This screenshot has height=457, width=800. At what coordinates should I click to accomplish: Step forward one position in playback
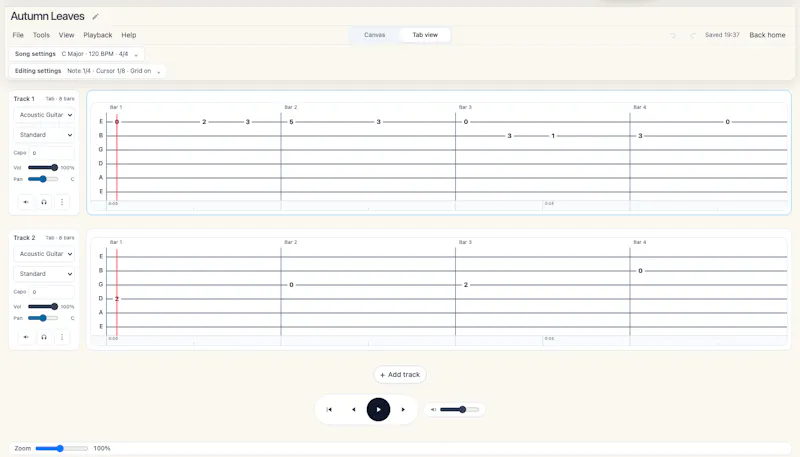403,410
